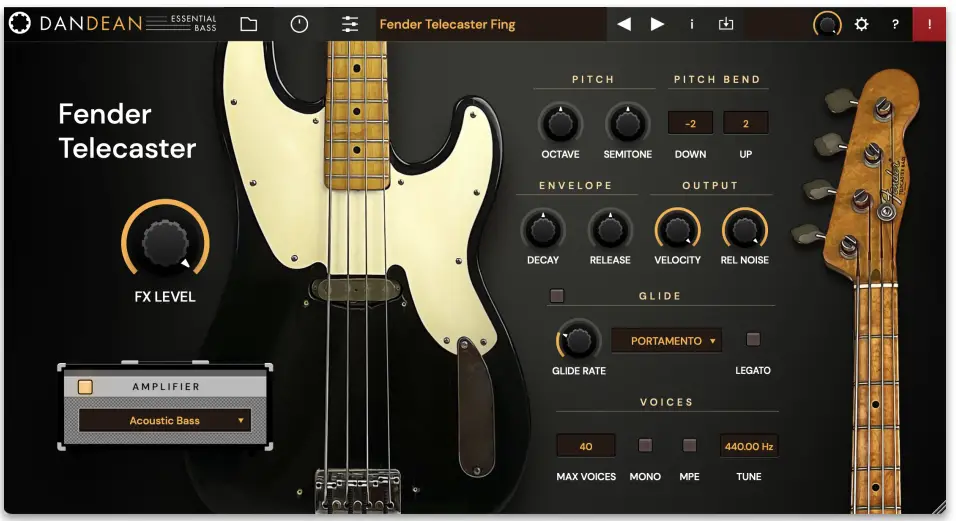Click pitch bend DOWN value -2
The width and height of the screenshot is (956, 521).
pyautogui.click(x=690, y=124)
